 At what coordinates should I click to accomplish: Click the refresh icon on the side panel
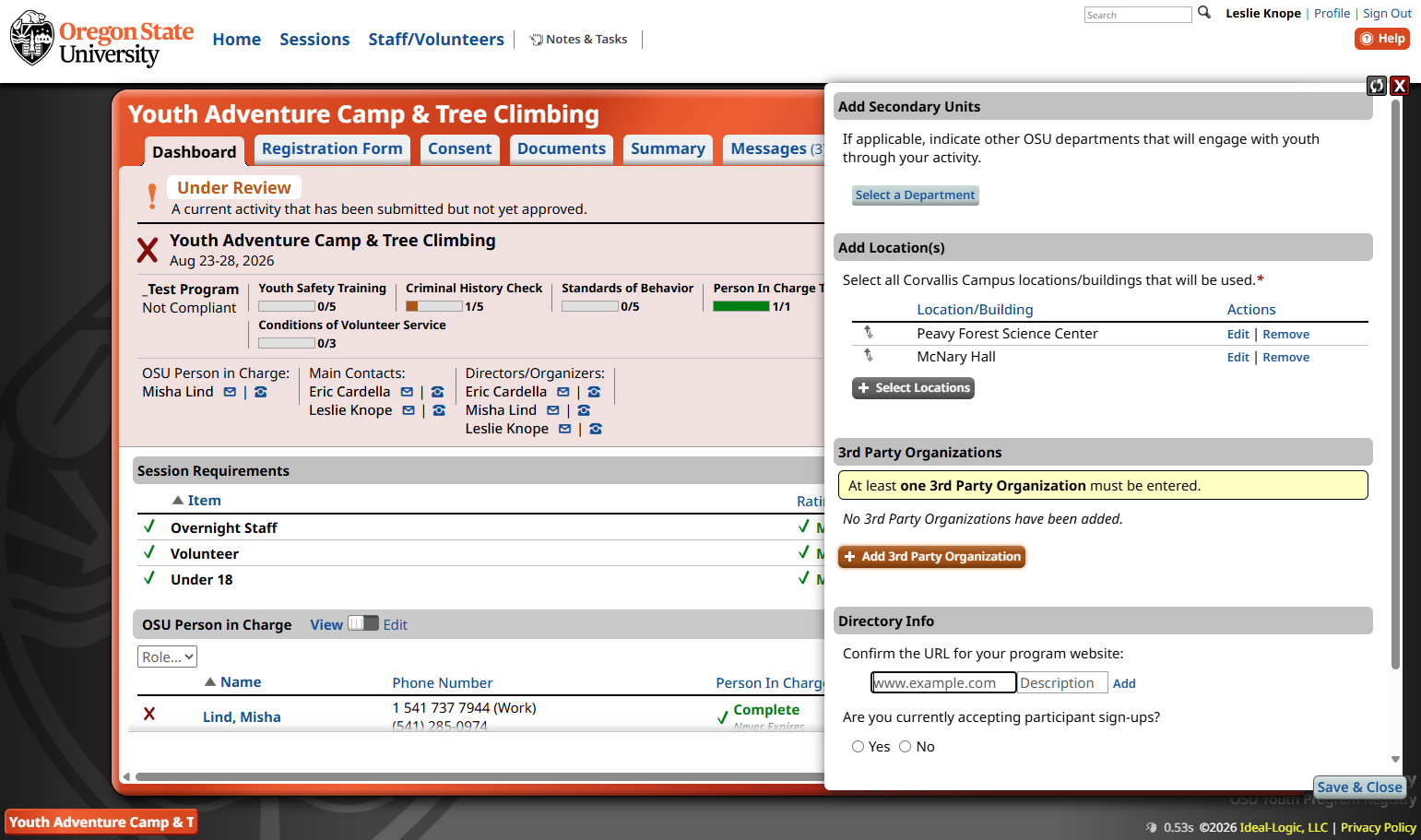tap(1377, 86)
